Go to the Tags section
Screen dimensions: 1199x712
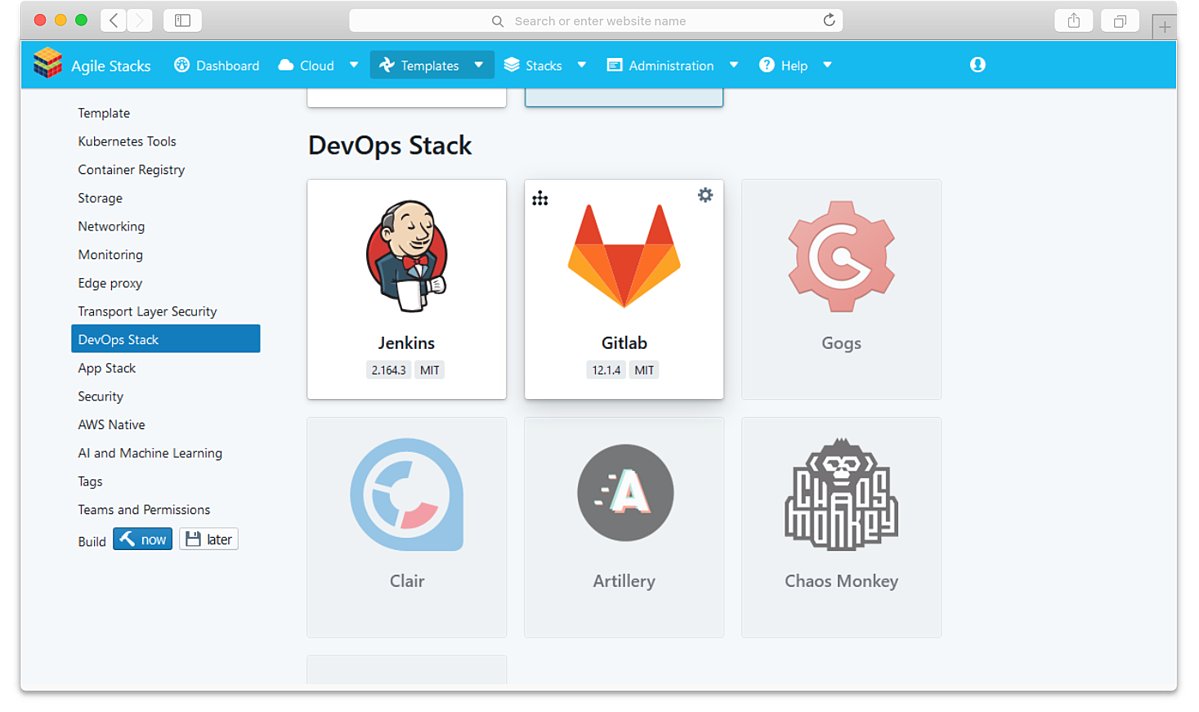click(x=90, y=481)
